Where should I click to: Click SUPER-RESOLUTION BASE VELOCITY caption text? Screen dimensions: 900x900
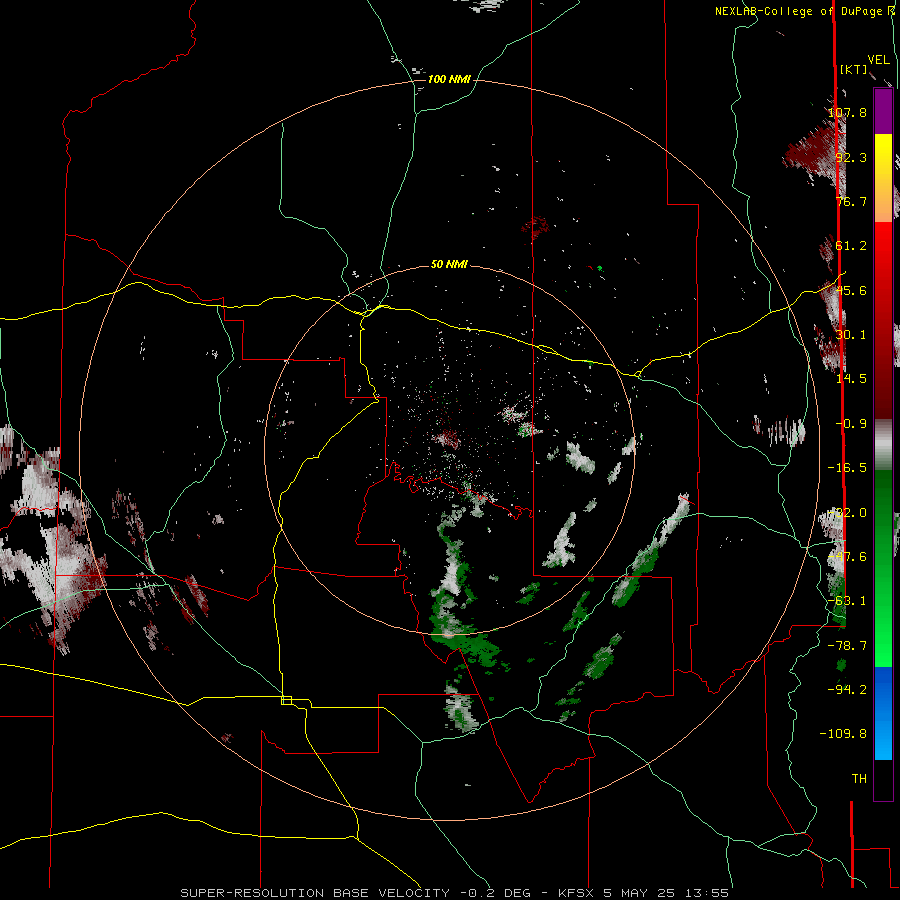click(x=317, y=893)
